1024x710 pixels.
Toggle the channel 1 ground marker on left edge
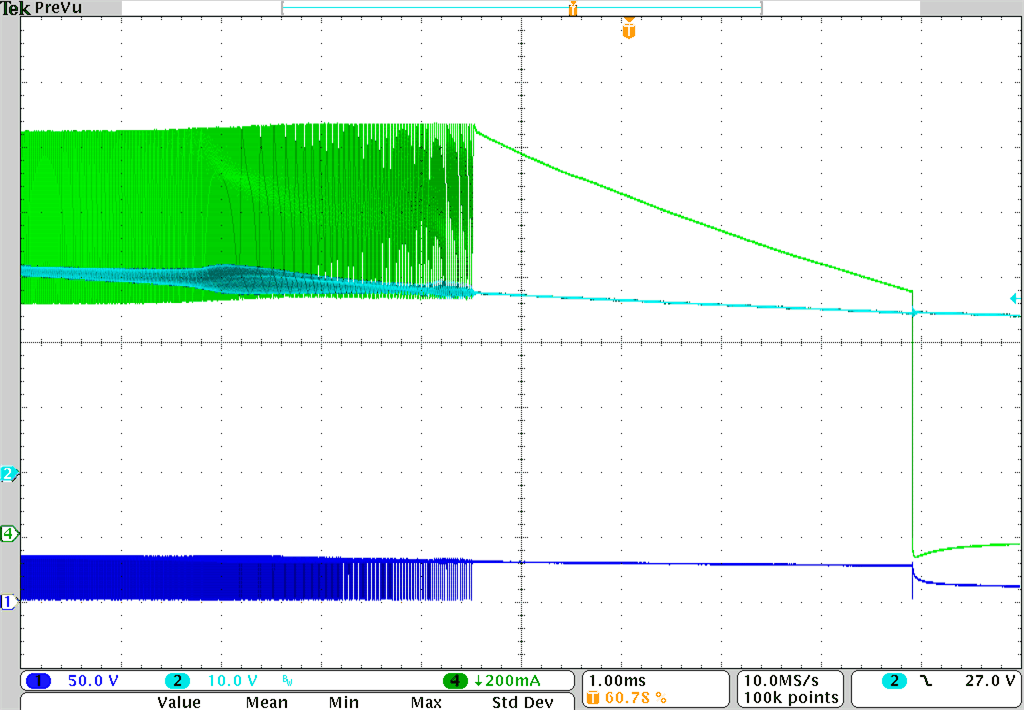(x=7, y=601)
